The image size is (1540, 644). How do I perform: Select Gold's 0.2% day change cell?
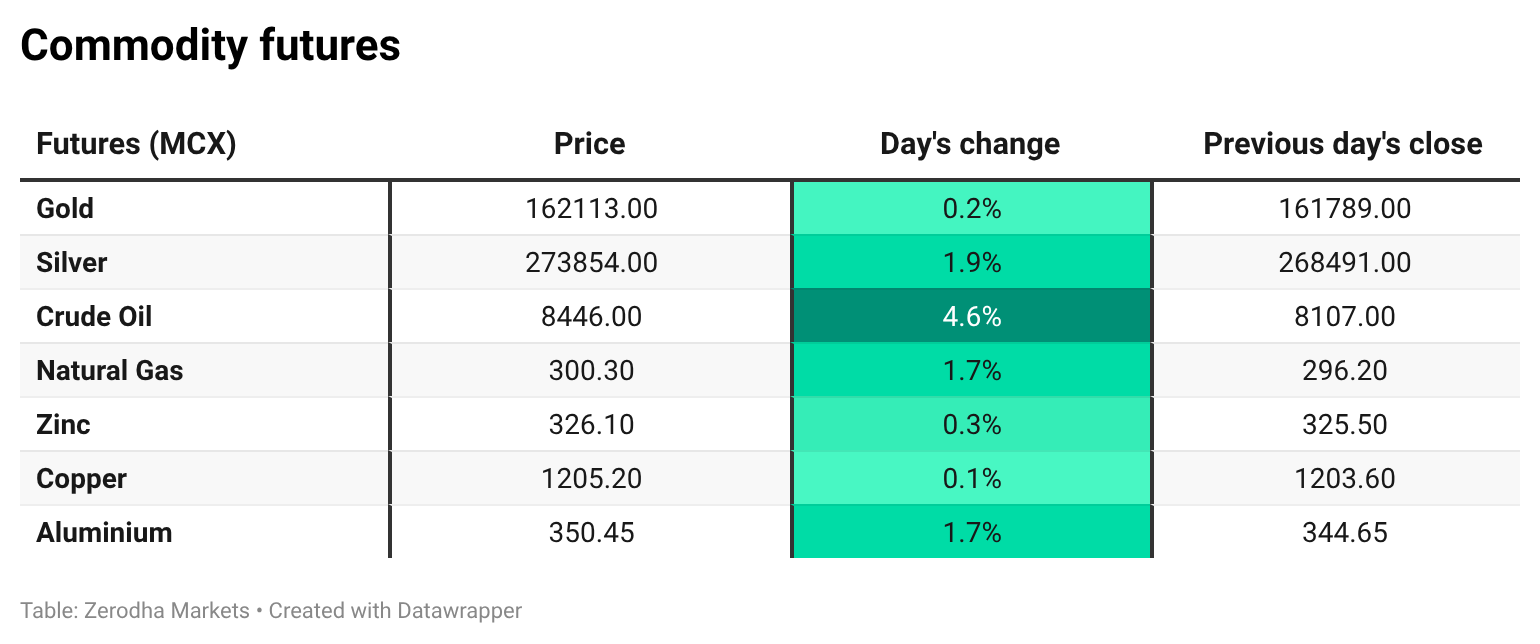971,209
